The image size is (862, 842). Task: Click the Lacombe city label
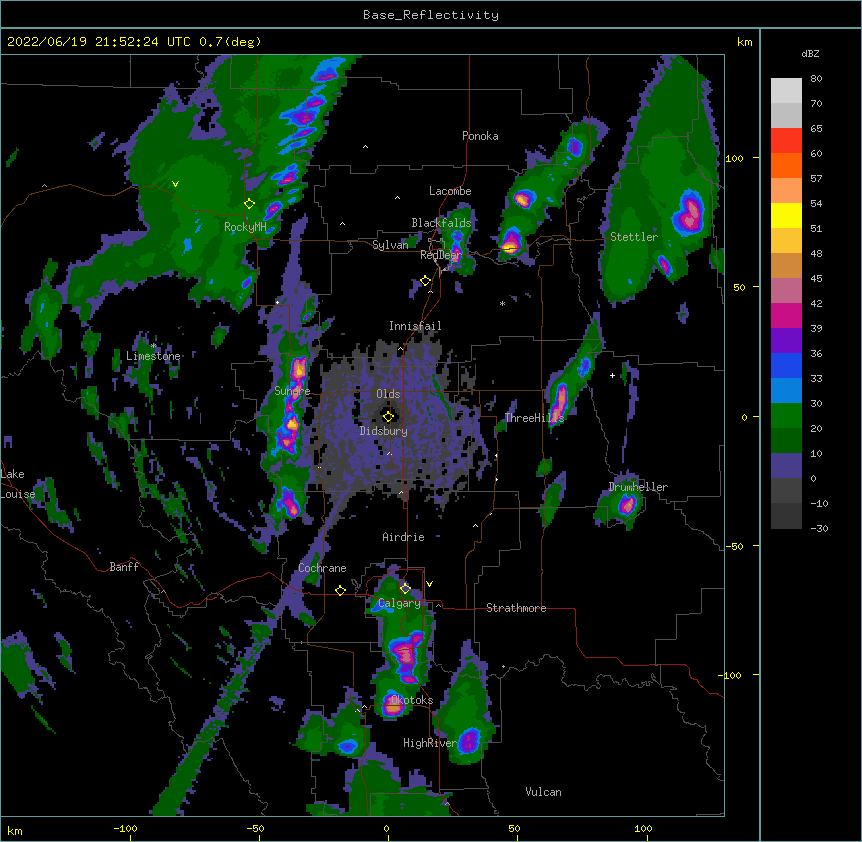click(450, 191)
